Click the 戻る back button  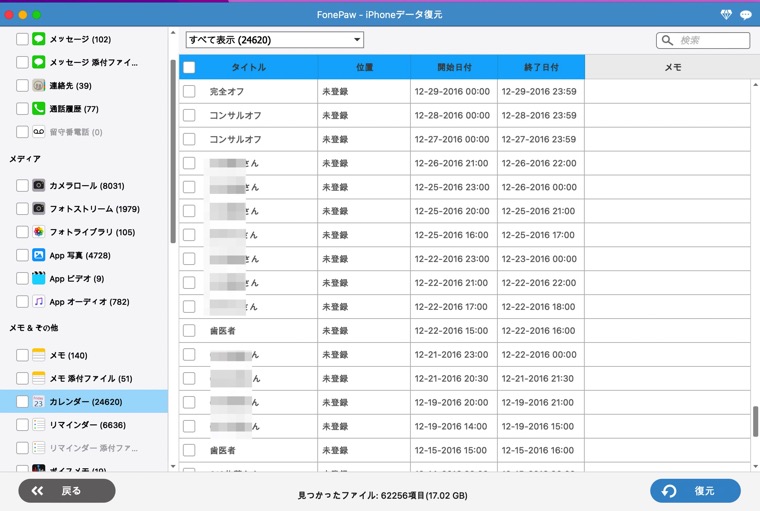point(67,491)
